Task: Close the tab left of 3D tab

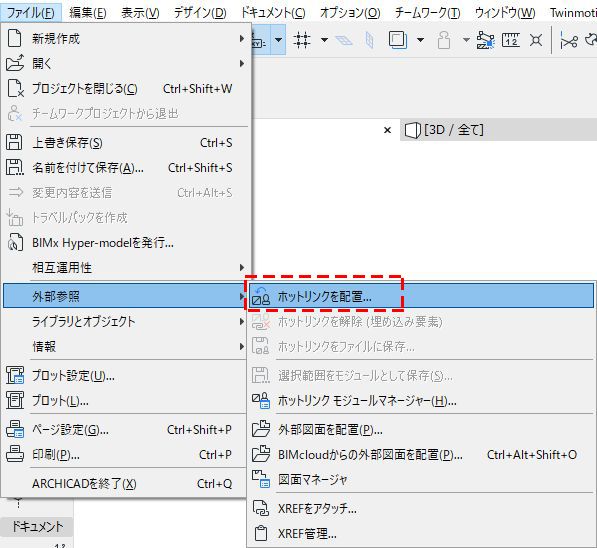Action: 388,130
